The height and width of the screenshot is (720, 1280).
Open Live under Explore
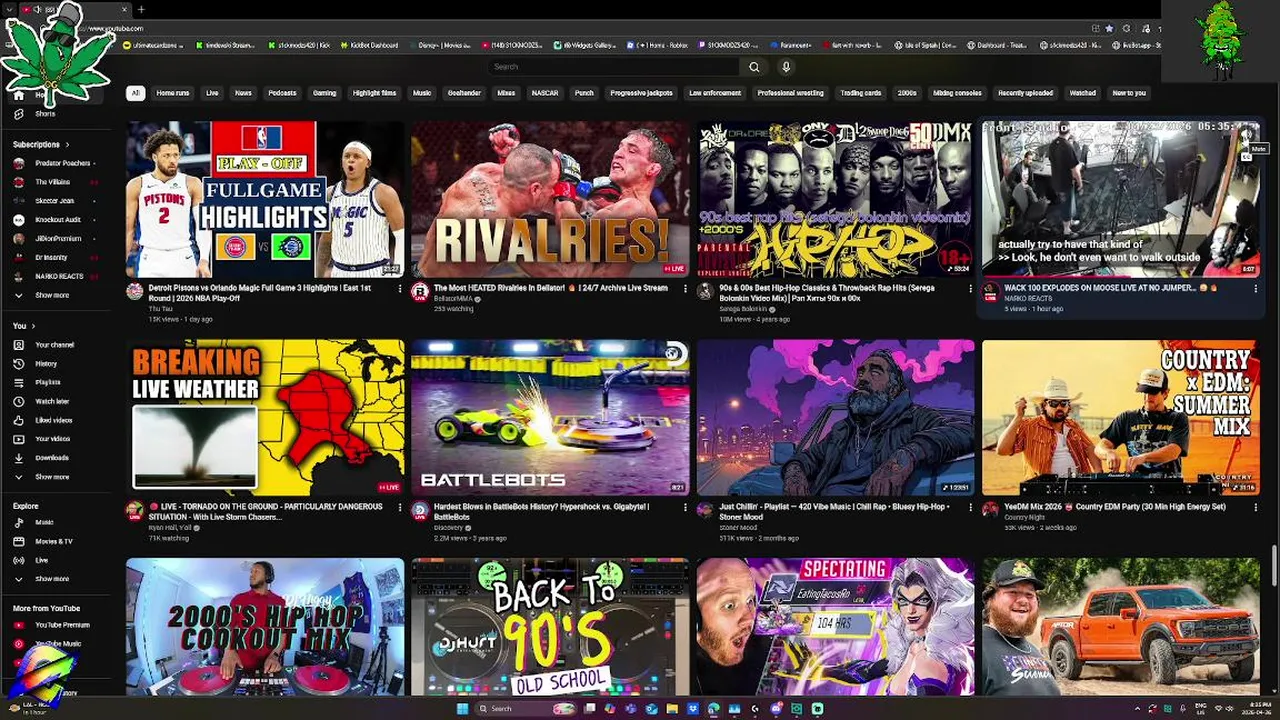click(x=41, y=560)
